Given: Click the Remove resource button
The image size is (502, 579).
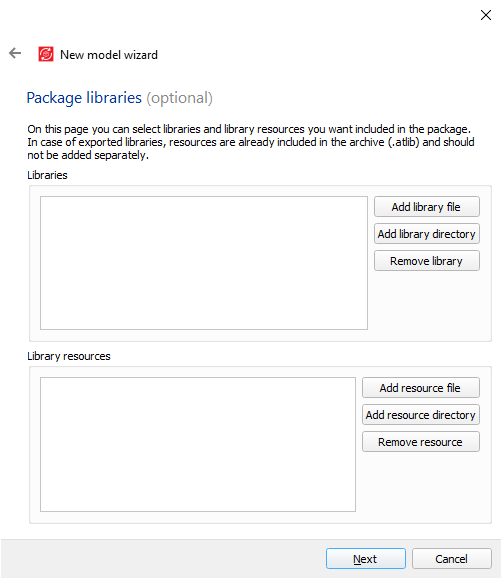Looking at the screenshot, I should [x=421, y=442].
